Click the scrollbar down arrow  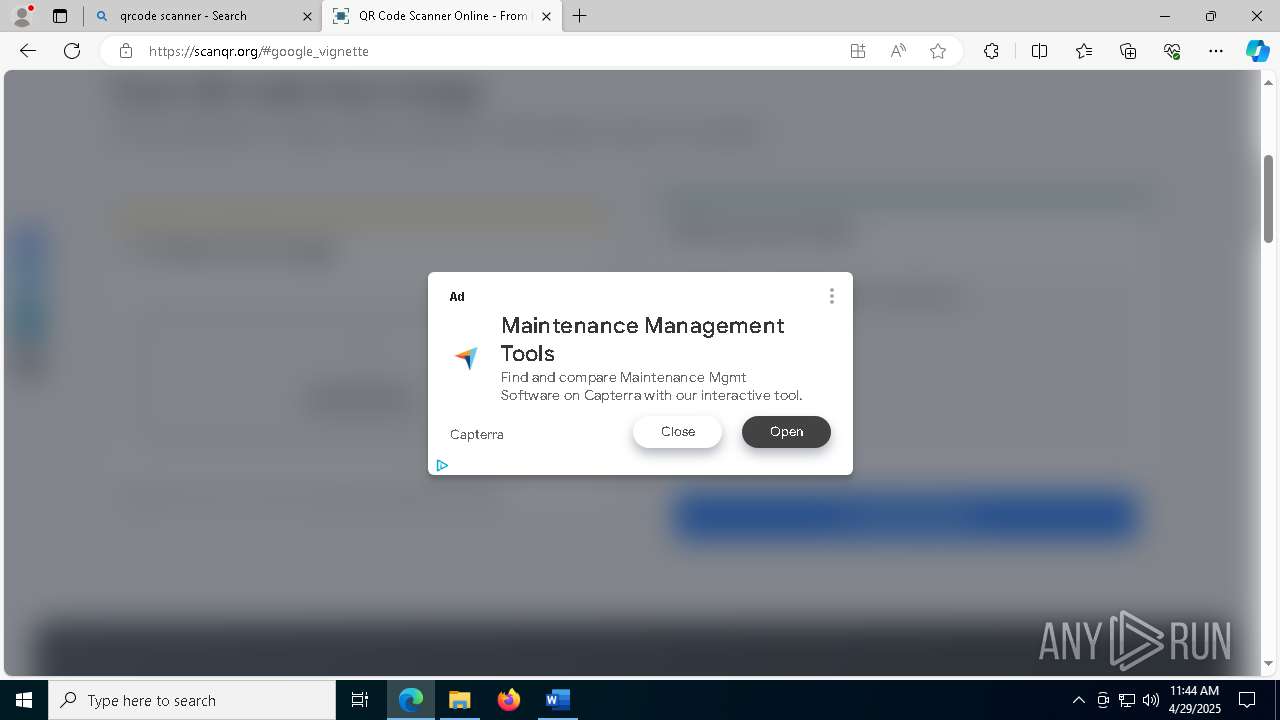(1268, 663)
